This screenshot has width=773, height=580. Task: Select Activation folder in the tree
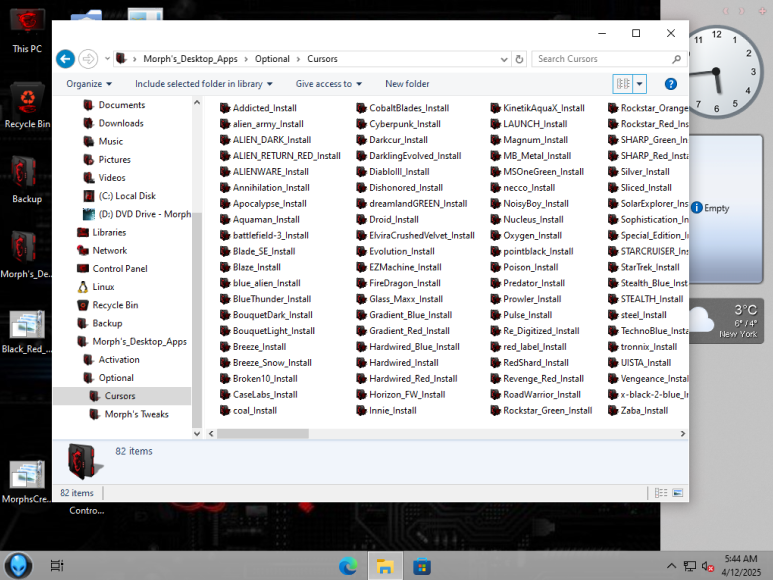(x=119, y=360)
